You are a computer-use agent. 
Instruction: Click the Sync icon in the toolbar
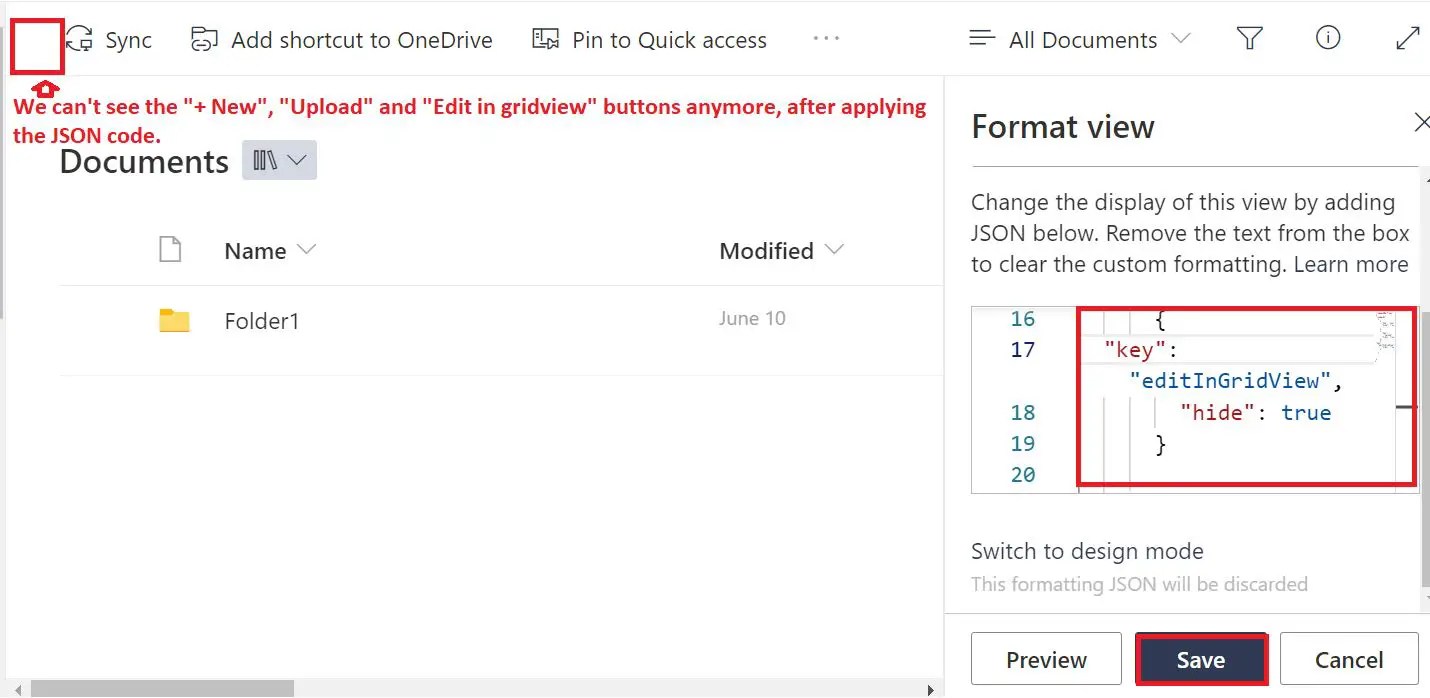pyautogui.click(x=77, y=38)
